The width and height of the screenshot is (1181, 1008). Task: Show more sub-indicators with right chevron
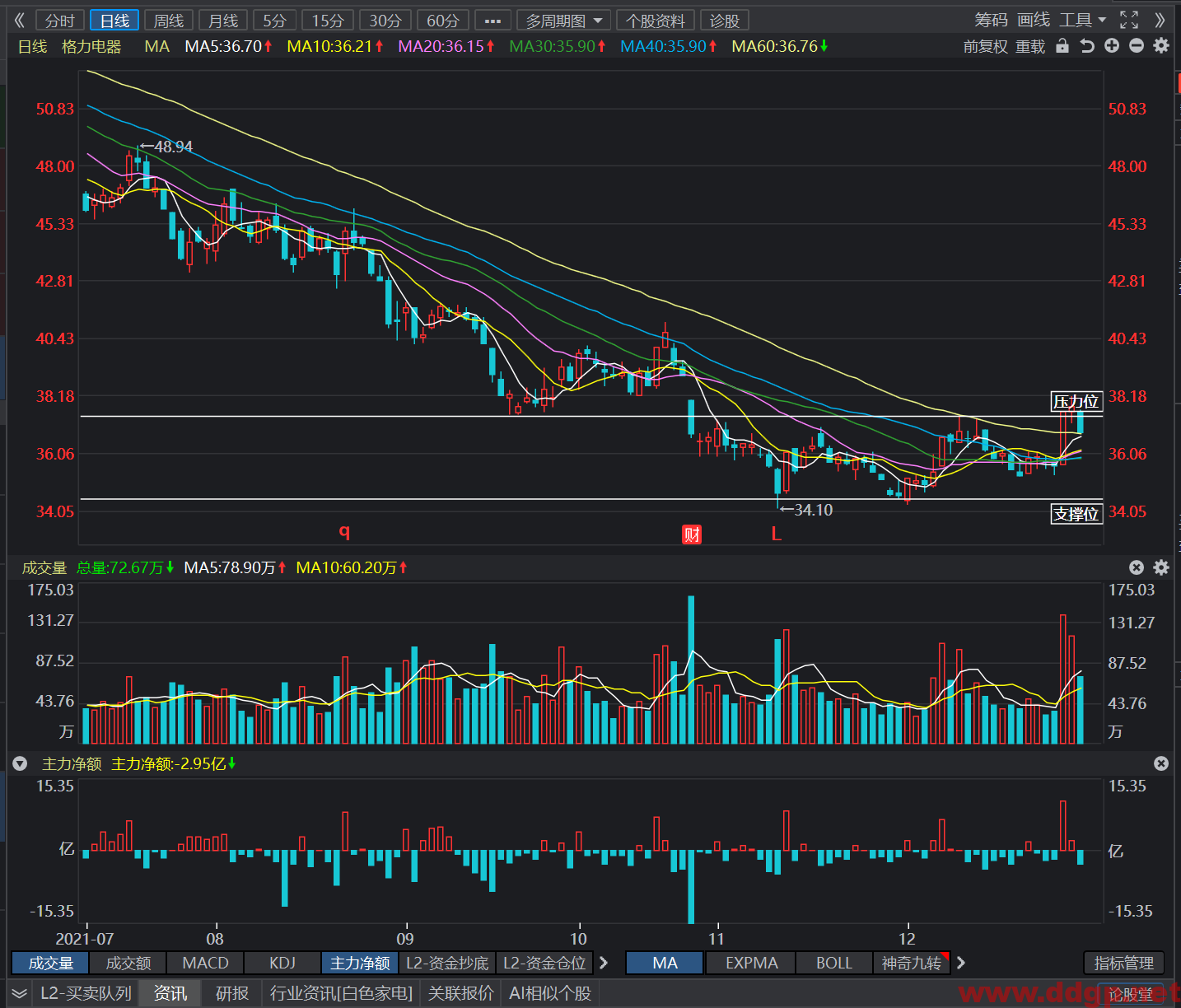604,963
